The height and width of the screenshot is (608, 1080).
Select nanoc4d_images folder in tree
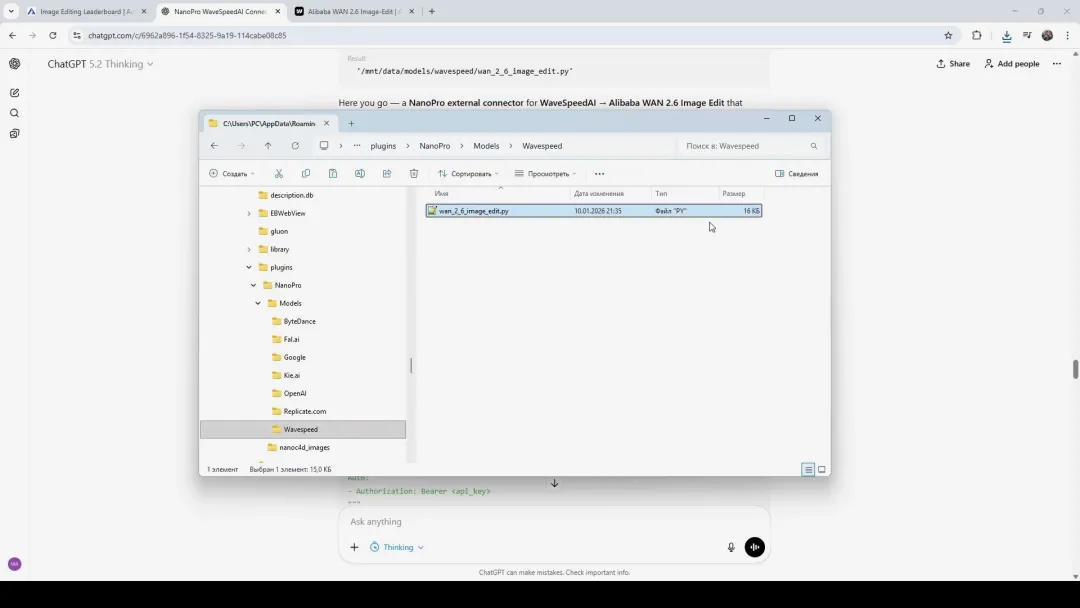(x=304, y=448)
